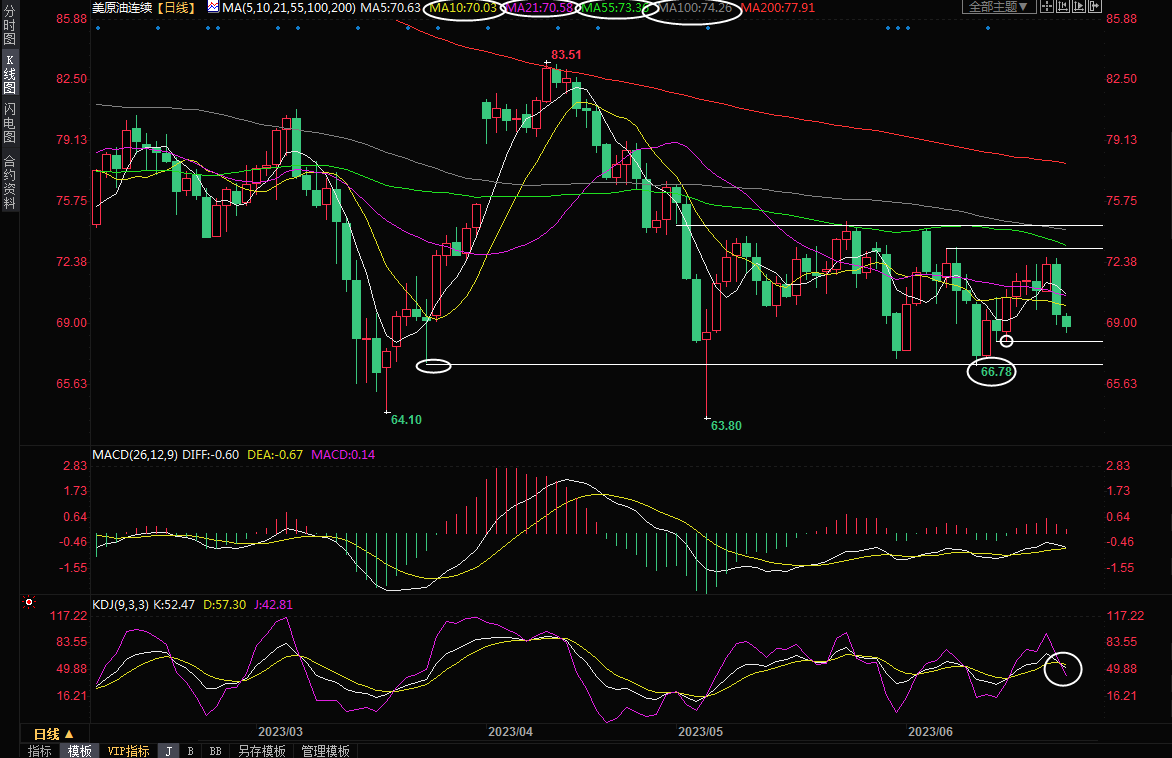Click the circled 66.78 price label
Screen dimensions: 1172x758
[997, 372]
